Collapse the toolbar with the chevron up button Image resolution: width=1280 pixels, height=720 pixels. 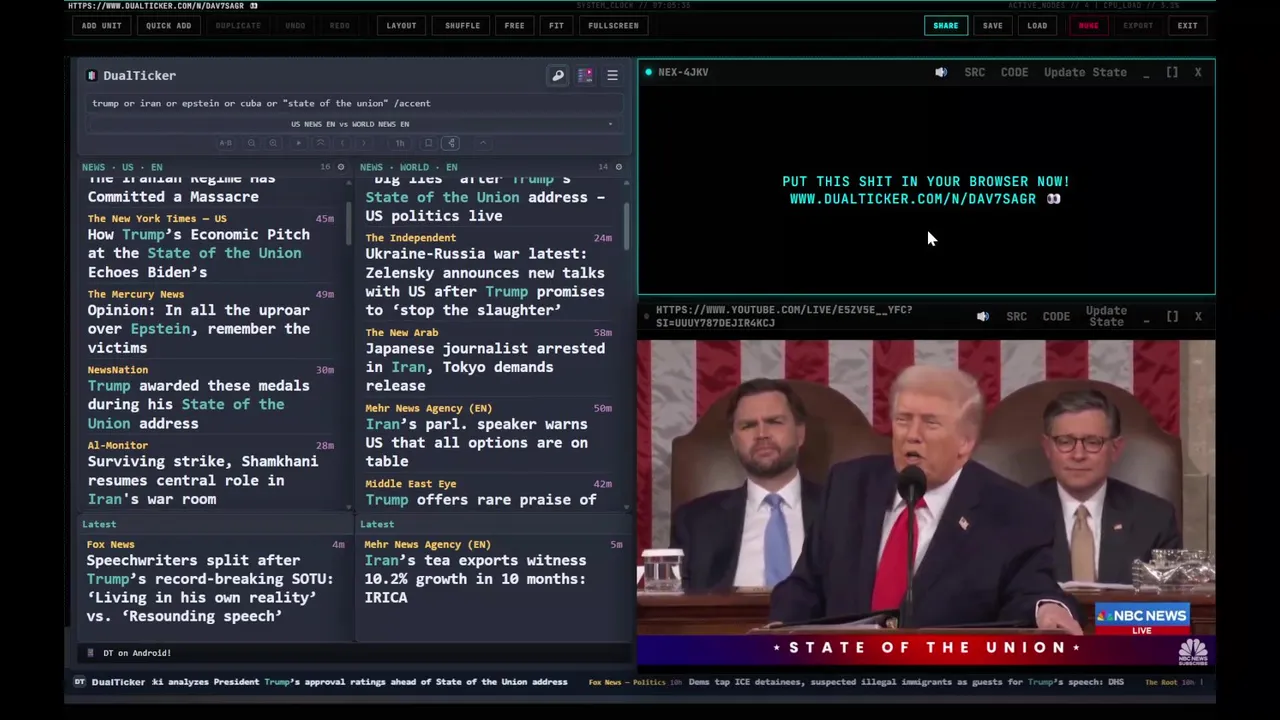(x=483, y=143)
